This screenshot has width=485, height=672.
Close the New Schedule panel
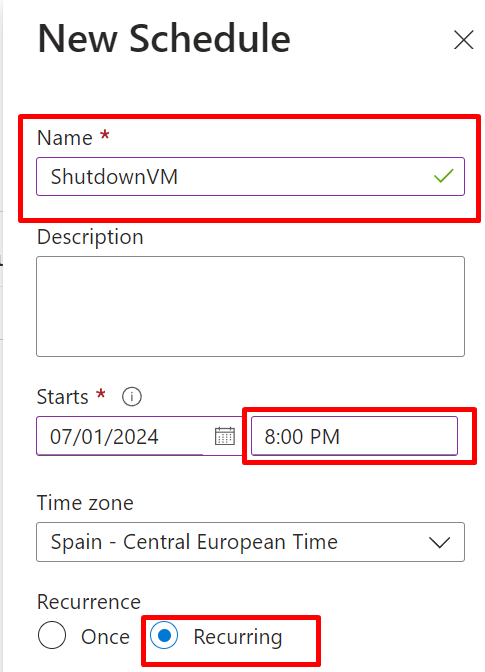coord(464,40)
